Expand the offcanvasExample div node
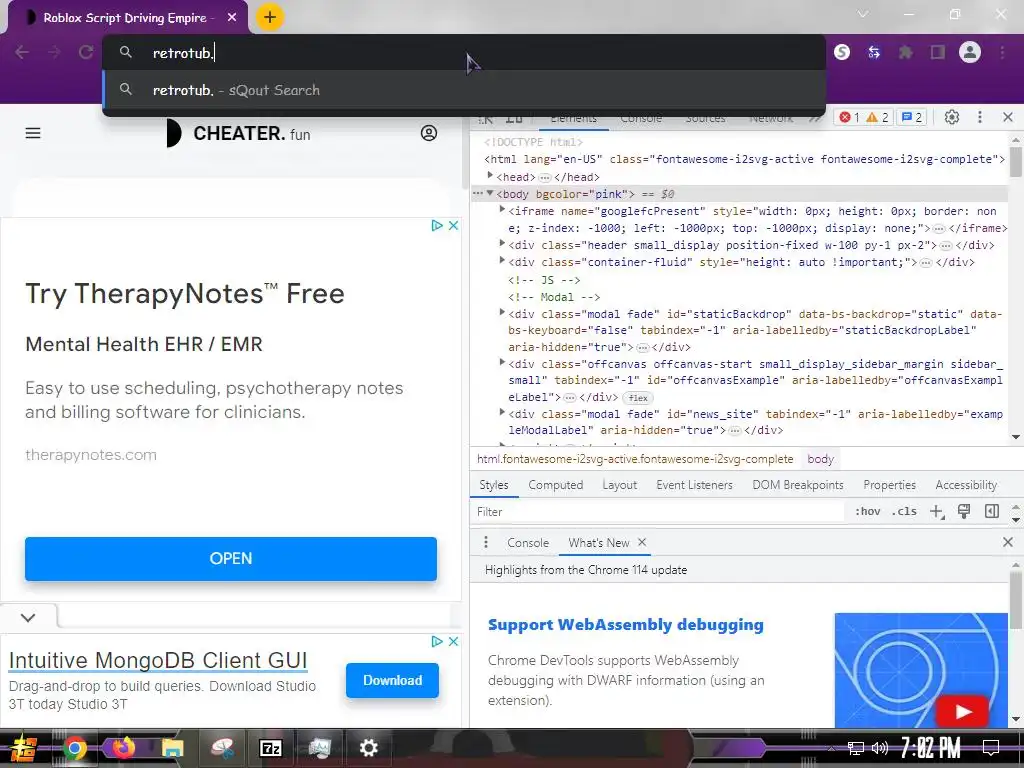 (502, 362)
